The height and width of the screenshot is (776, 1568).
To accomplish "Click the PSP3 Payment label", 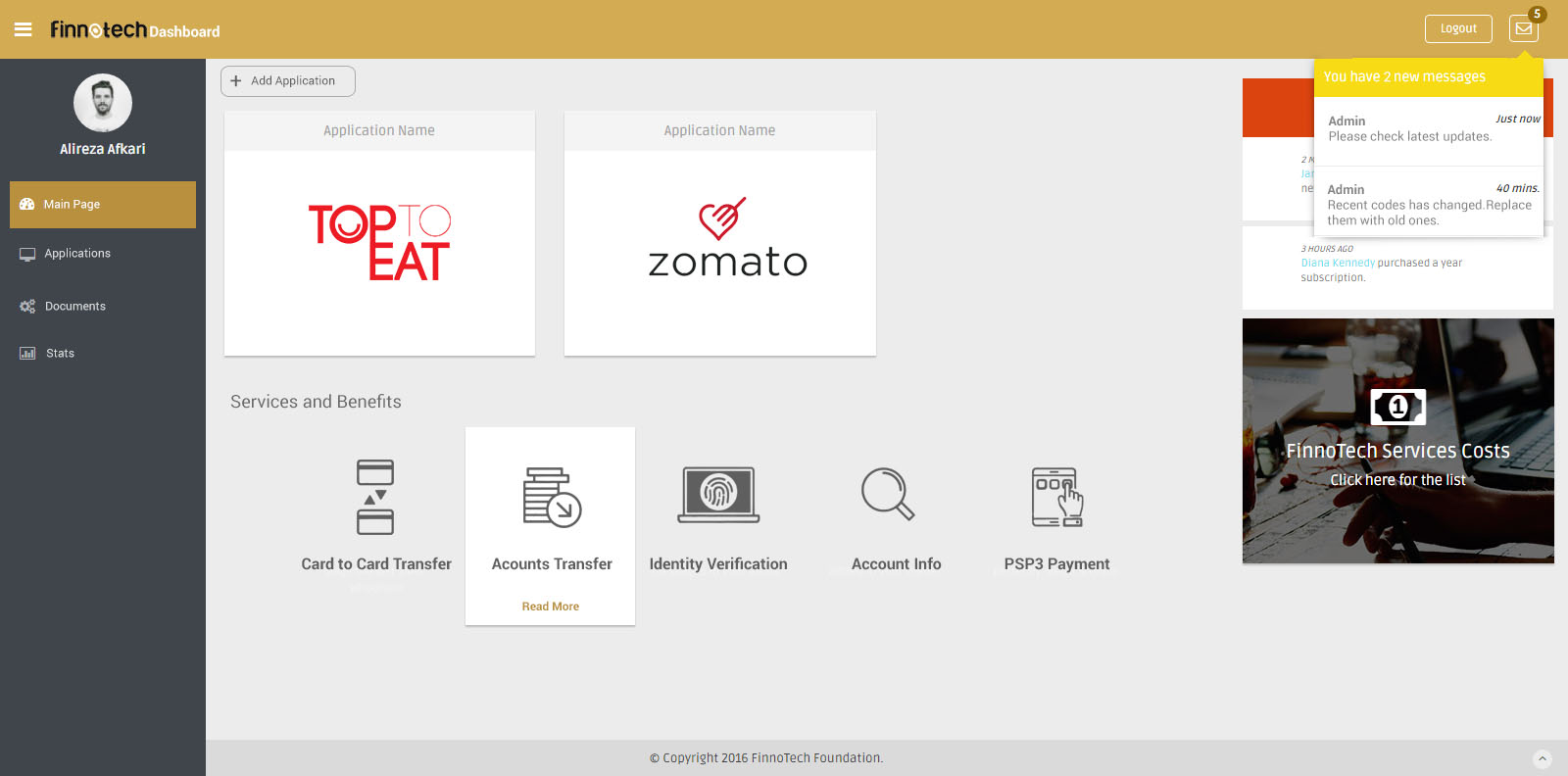I will click(x=1056, y=564).
